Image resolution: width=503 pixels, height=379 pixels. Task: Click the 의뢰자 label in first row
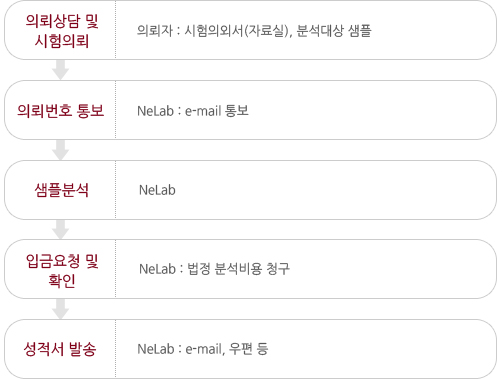tap(155, 31)
